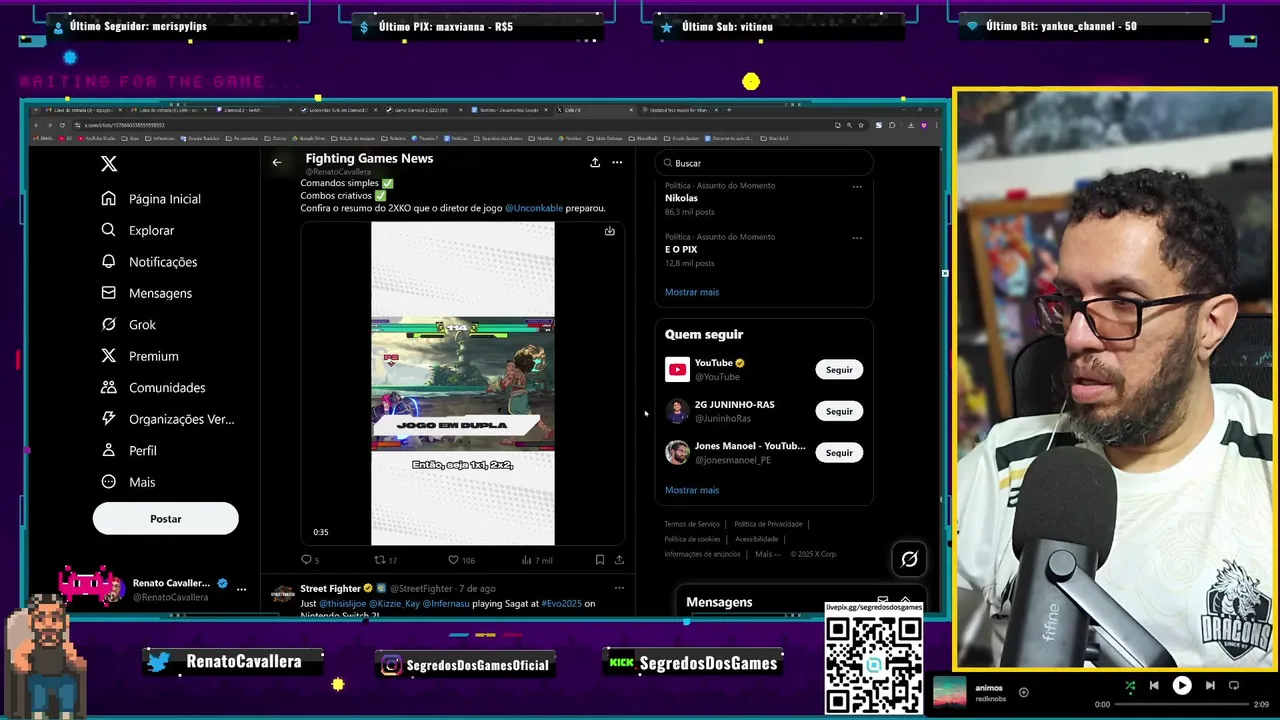Click Termos de Serviço footer link
This screenshot has width=1280, height=720.
tap(692, 524)
